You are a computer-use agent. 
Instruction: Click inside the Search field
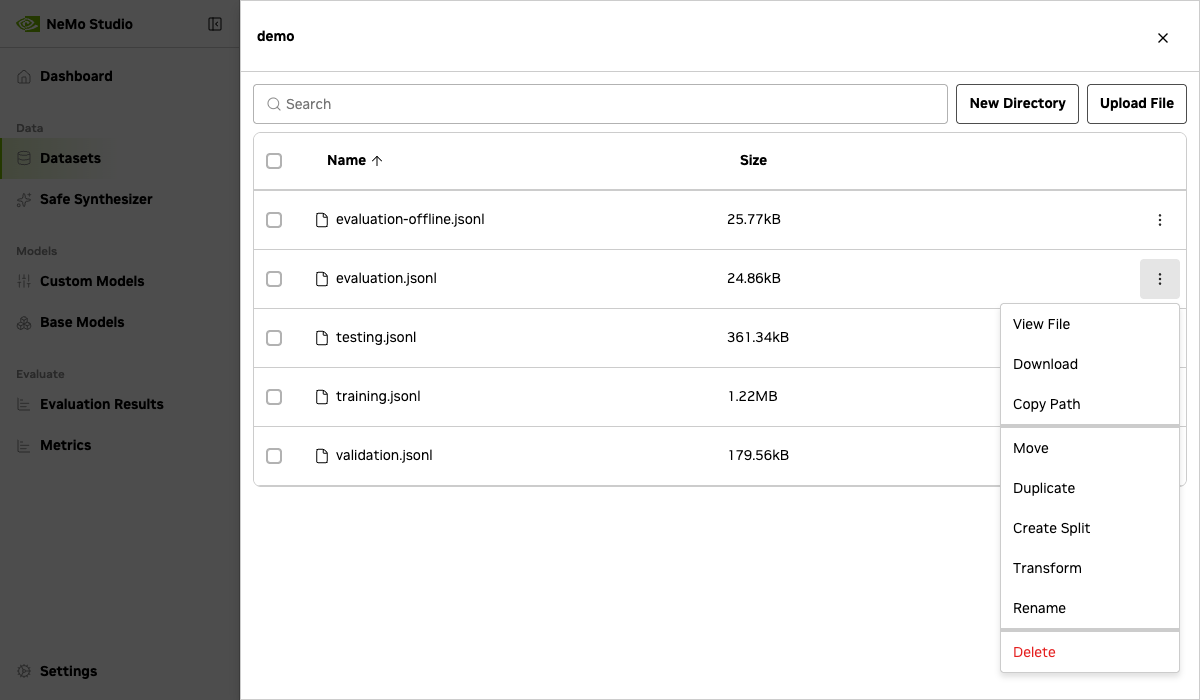(600, 104)
